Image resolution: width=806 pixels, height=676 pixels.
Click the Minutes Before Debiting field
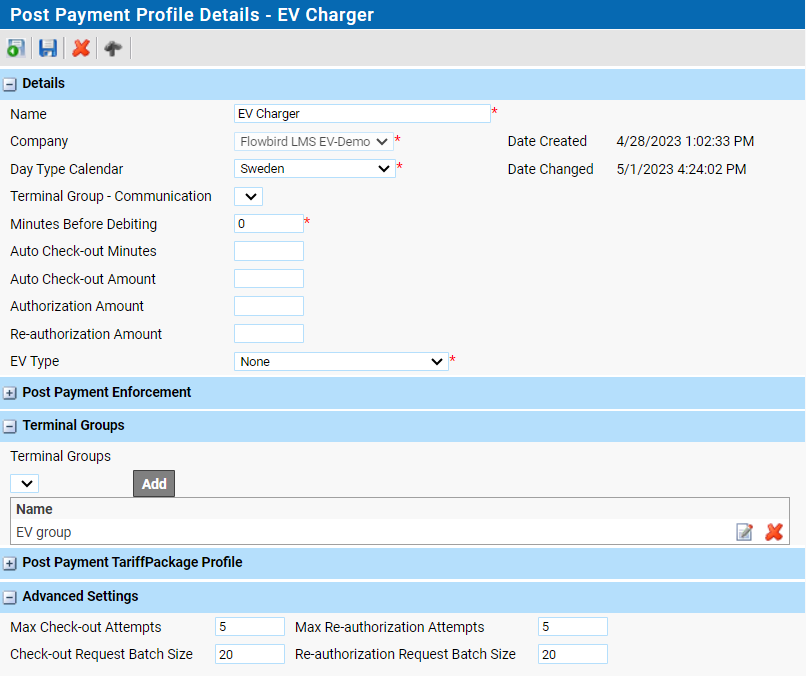coord(269,224)
